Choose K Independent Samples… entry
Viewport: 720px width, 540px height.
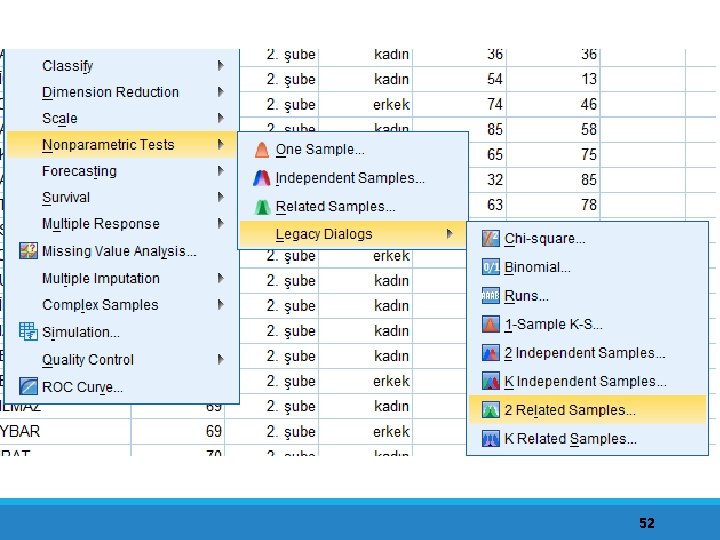[587, 382]
